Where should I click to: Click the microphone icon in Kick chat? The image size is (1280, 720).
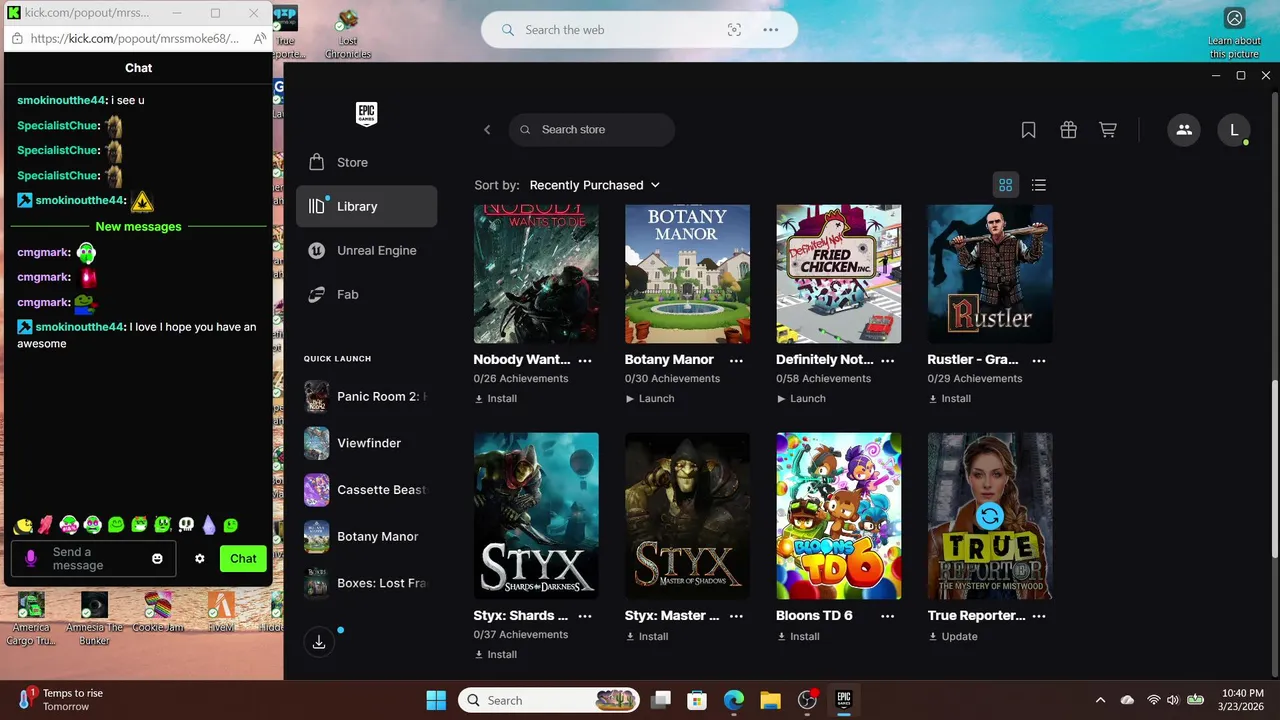[32, 559]
